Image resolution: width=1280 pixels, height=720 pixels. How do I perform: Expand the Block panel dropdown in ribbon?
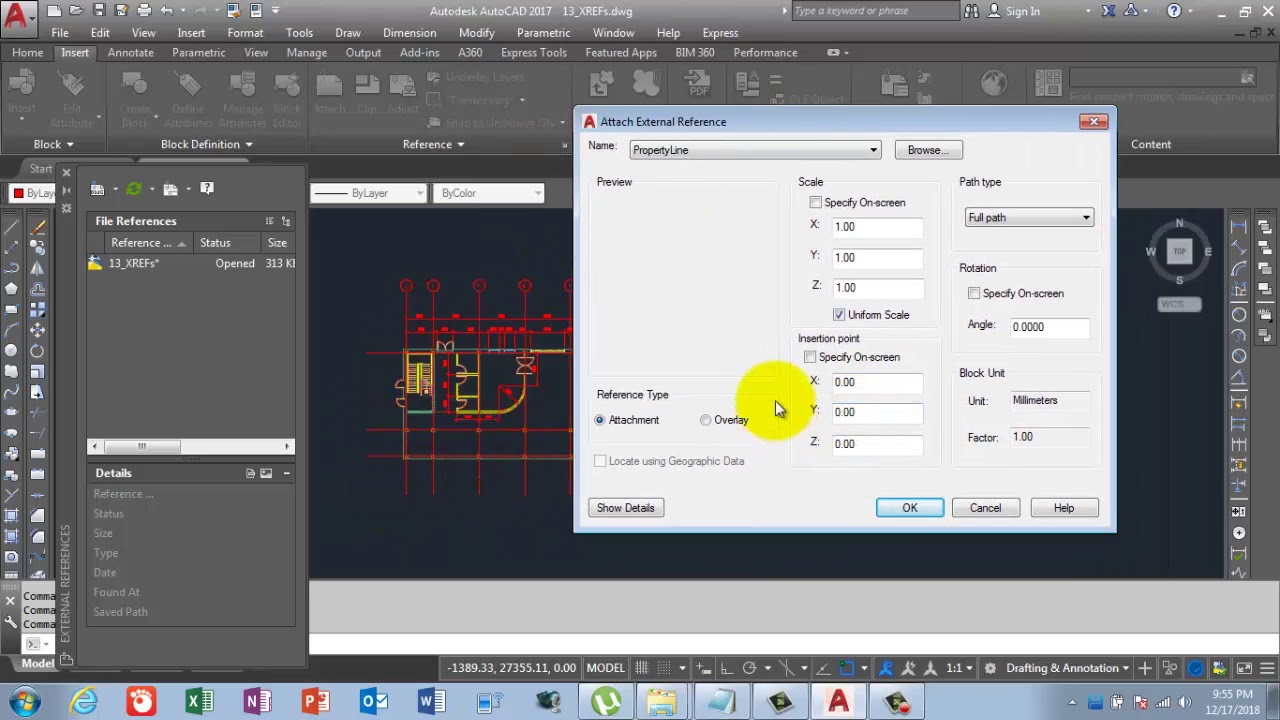point(53,144)
